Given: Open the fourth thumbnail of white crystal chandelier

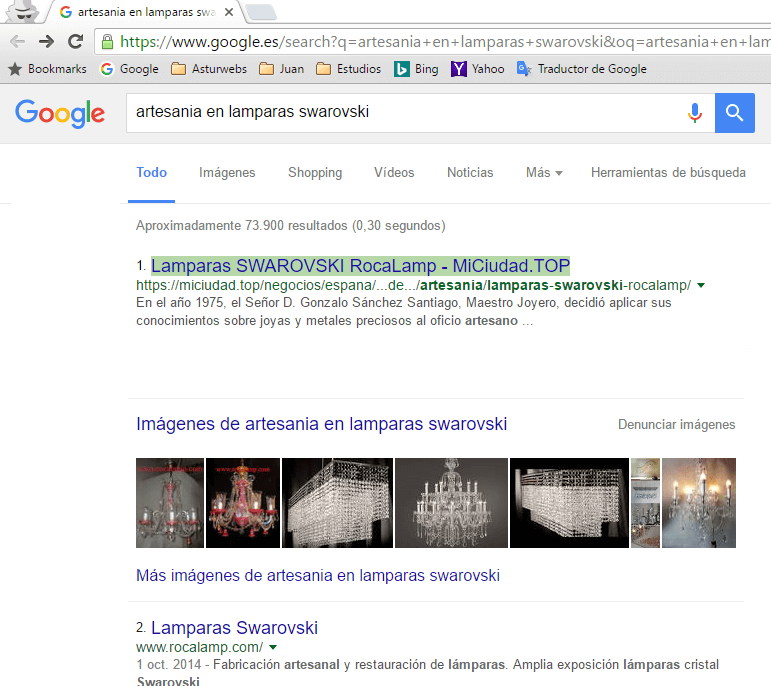Looking at the screenshot, I should click(451, 503).
